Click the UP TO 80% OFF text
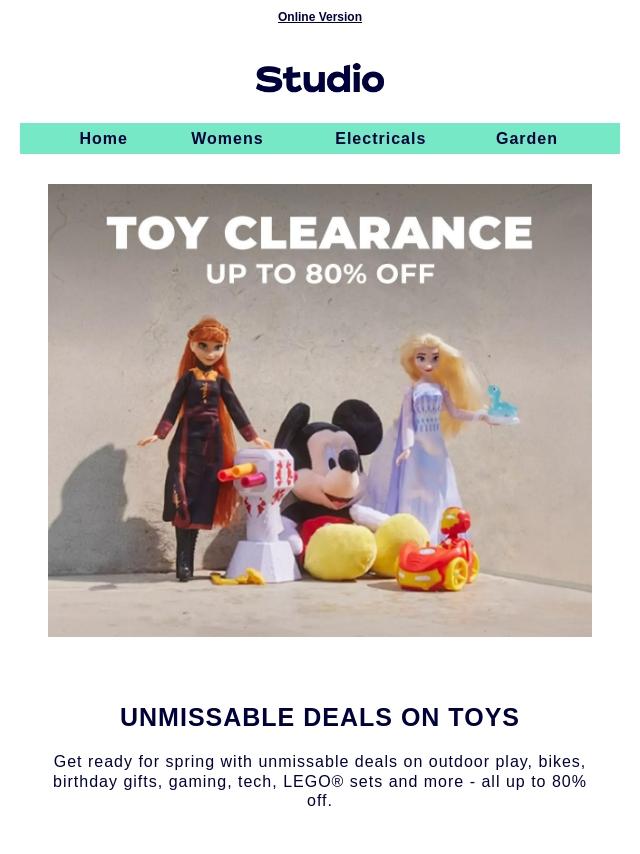The height and width of the screenshot is (854, 640). coord(320,274)
